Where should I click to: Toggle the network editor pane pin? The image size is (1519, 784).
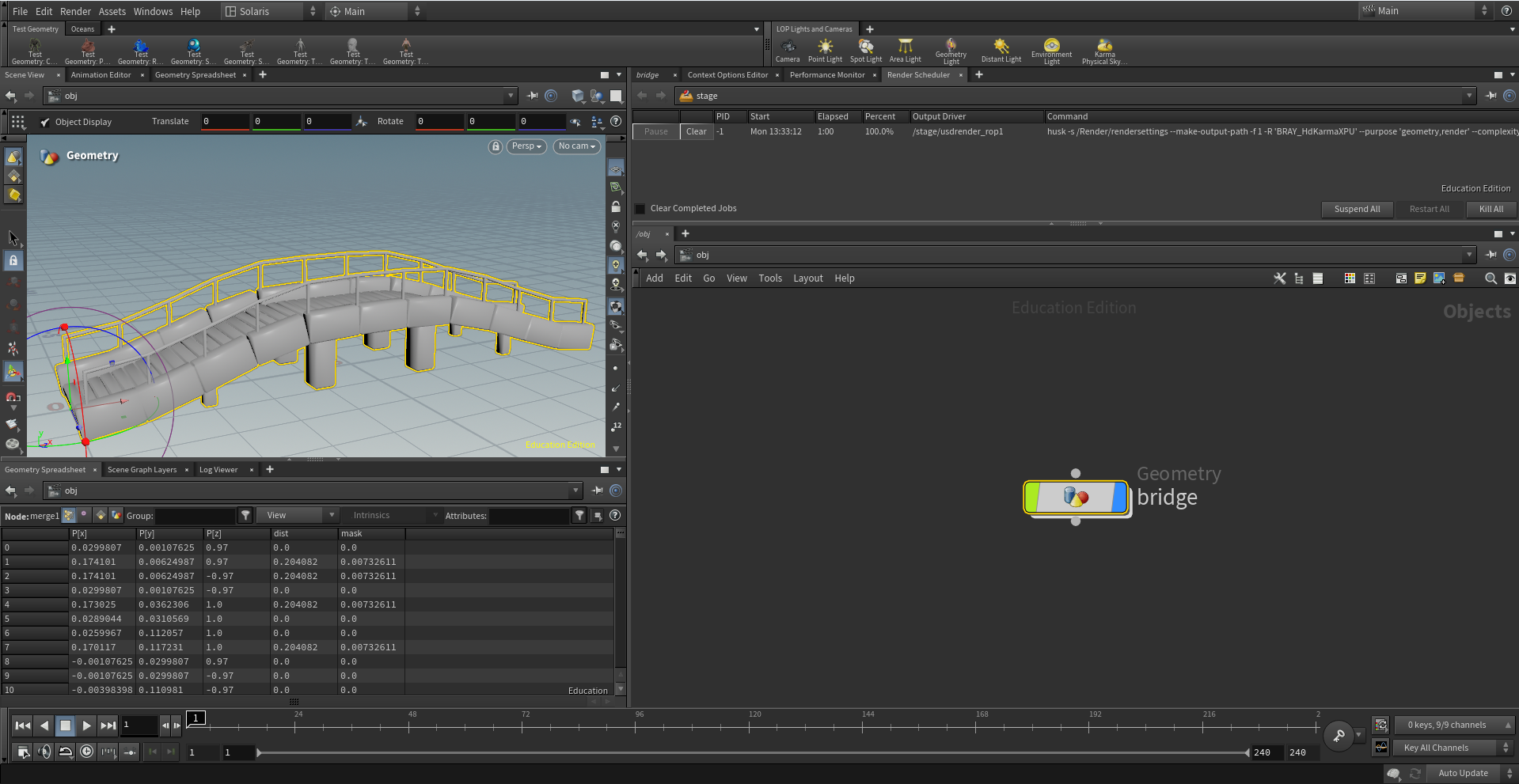1491,255
